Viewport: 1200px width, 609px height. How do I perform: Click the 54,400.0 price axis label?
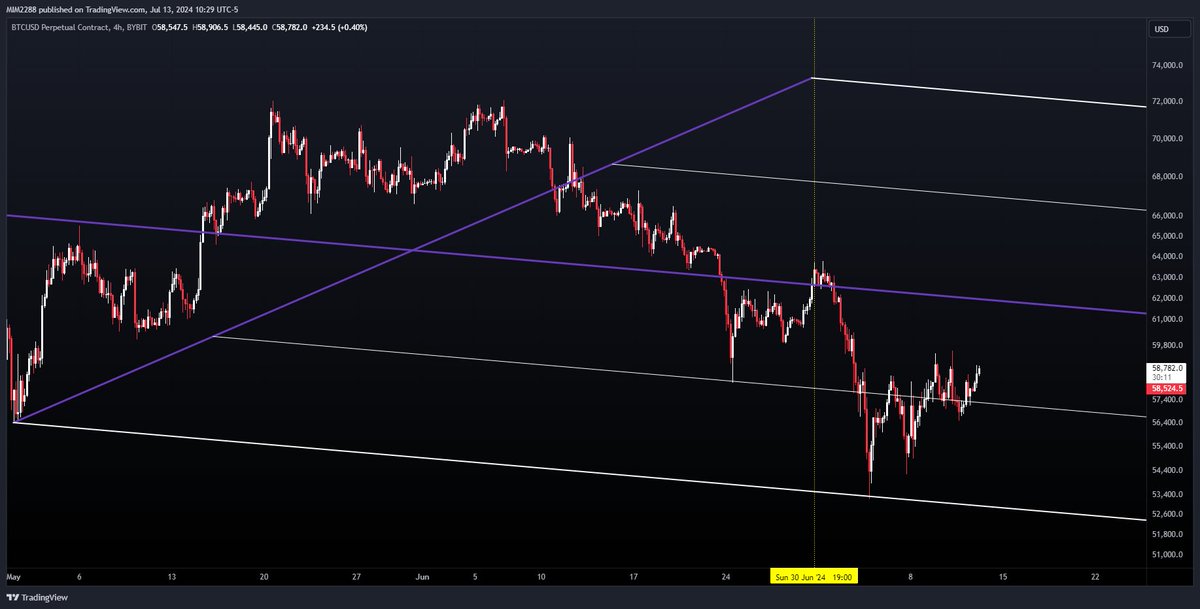[x=1169, y=470]
